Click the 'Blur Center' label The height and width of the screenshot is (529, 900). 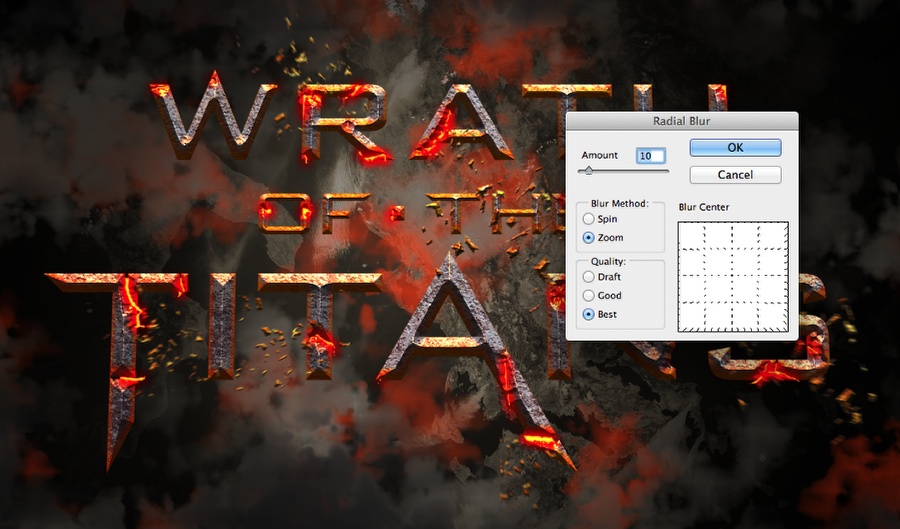tap(704, 207)
